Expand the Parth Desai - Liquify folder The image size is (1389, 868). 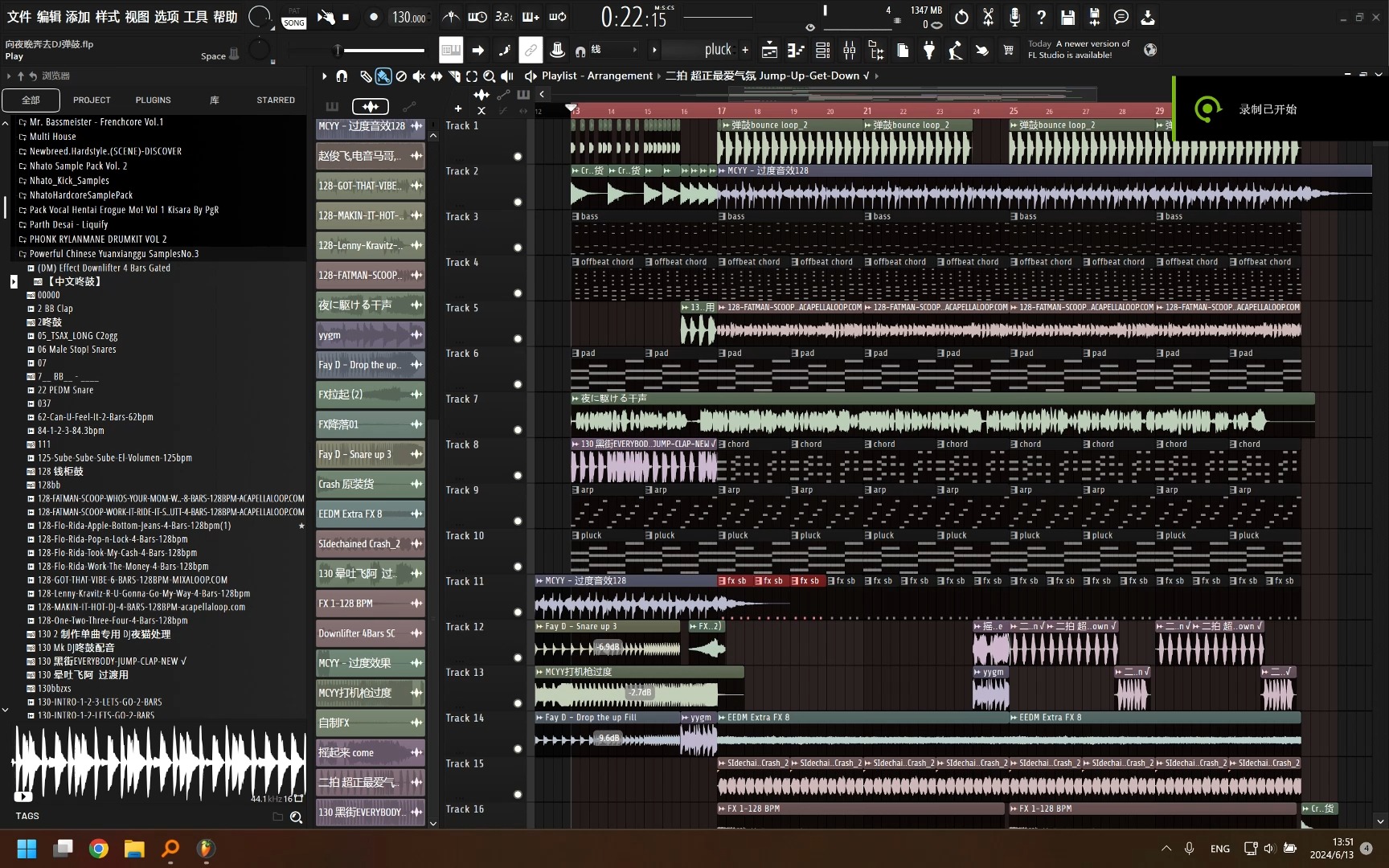68,225
